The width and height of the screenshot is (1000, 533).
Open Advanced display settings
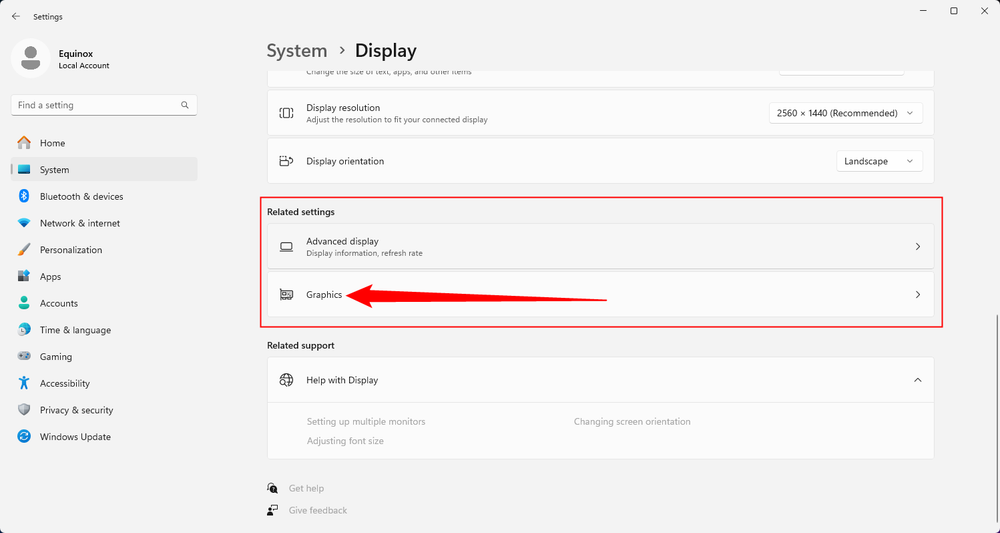click(600, 246)
